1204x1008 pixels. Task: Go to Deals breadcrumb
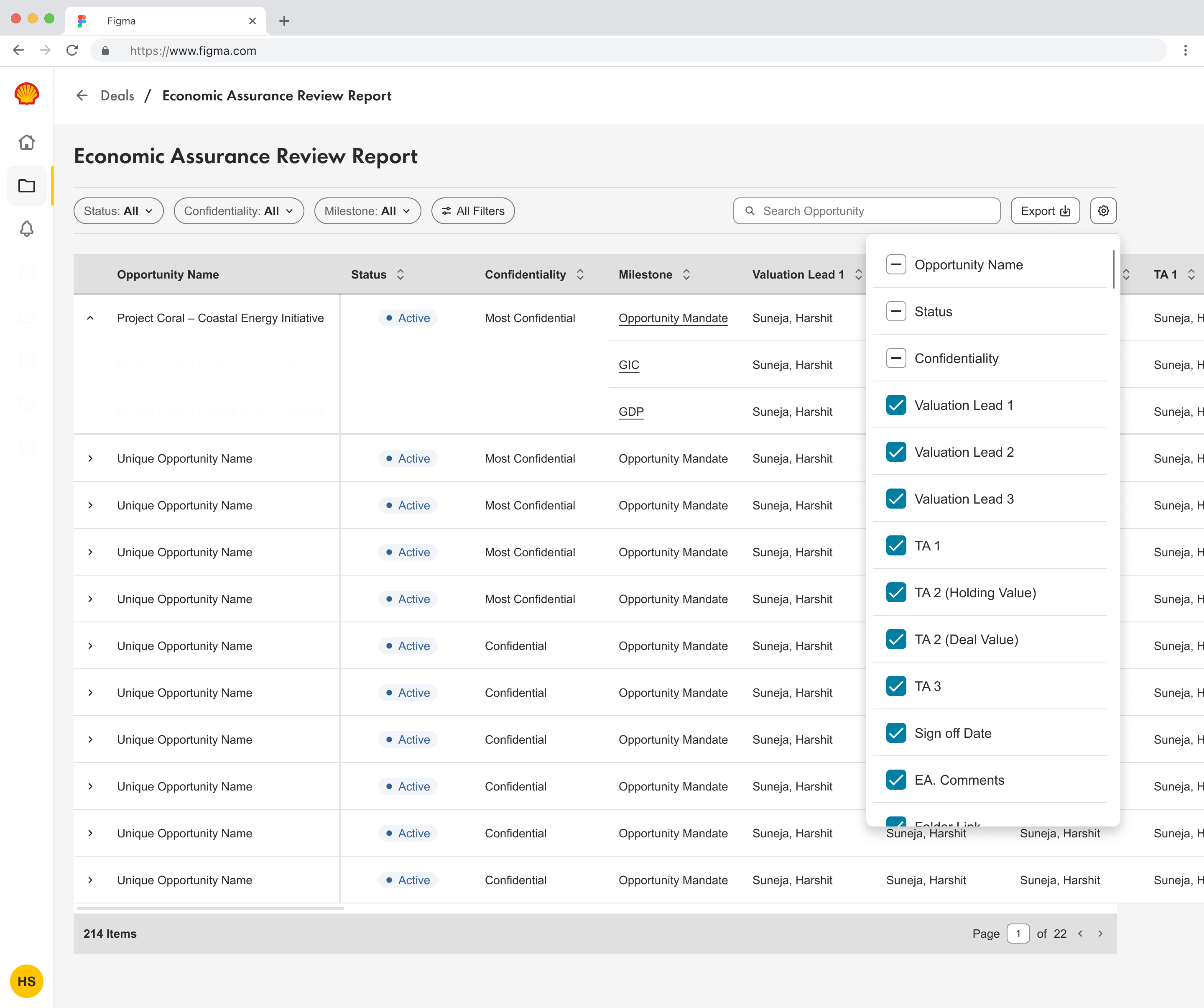(117, 96)
